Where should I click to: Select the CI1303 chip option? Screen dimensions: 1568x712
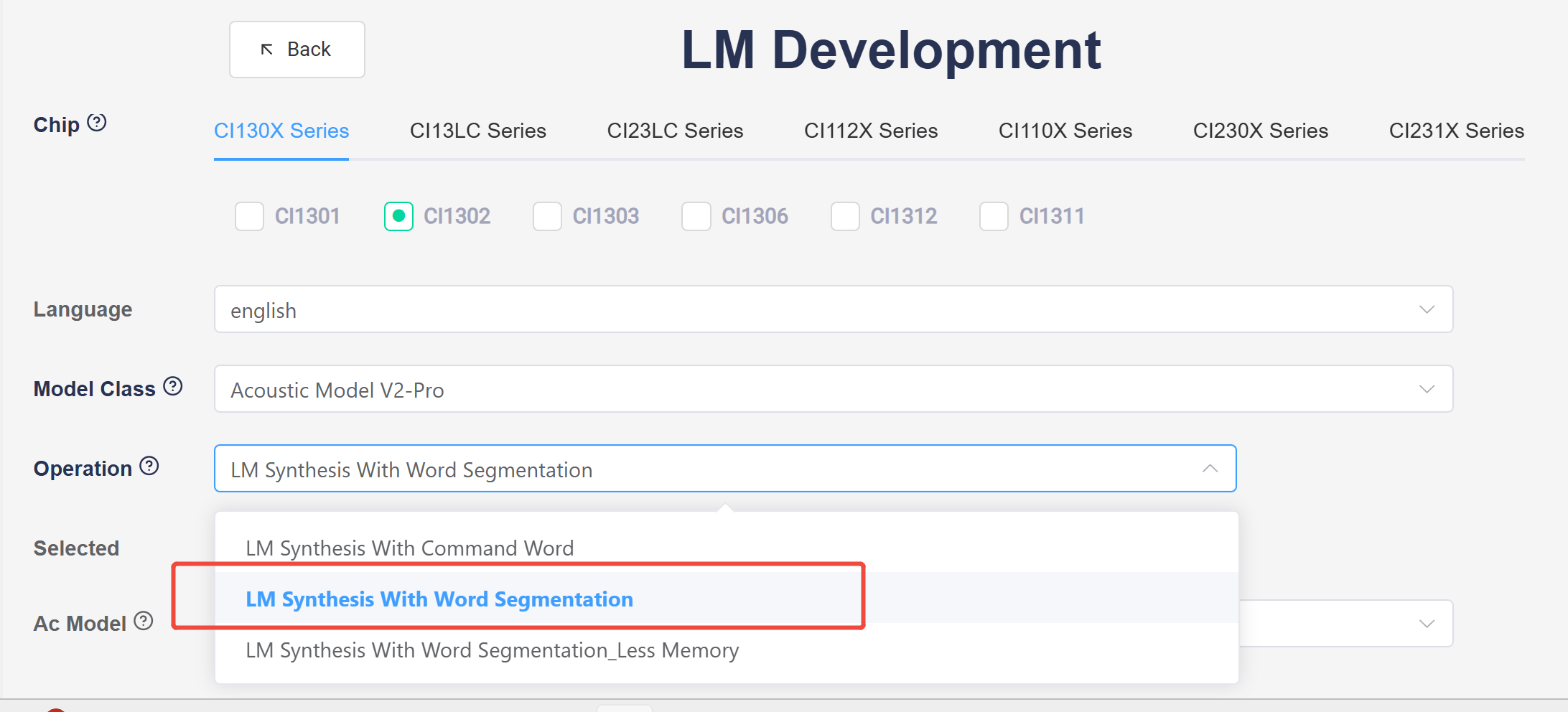pos(547,216)
